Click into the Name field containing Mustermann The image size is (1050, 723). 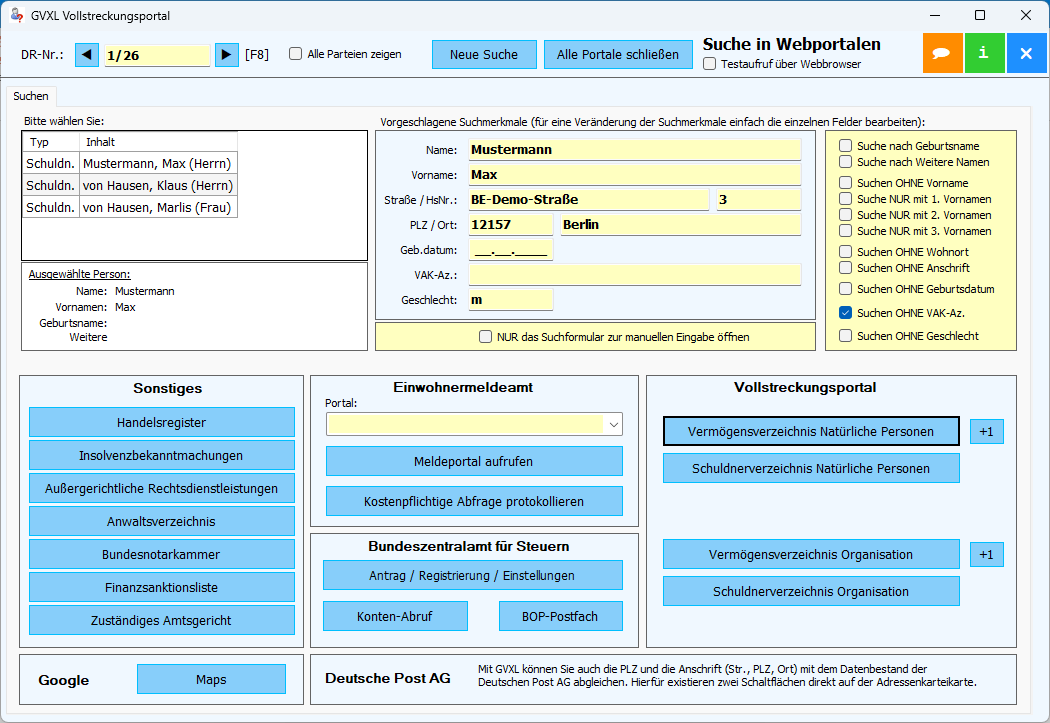tap(634, 150)
